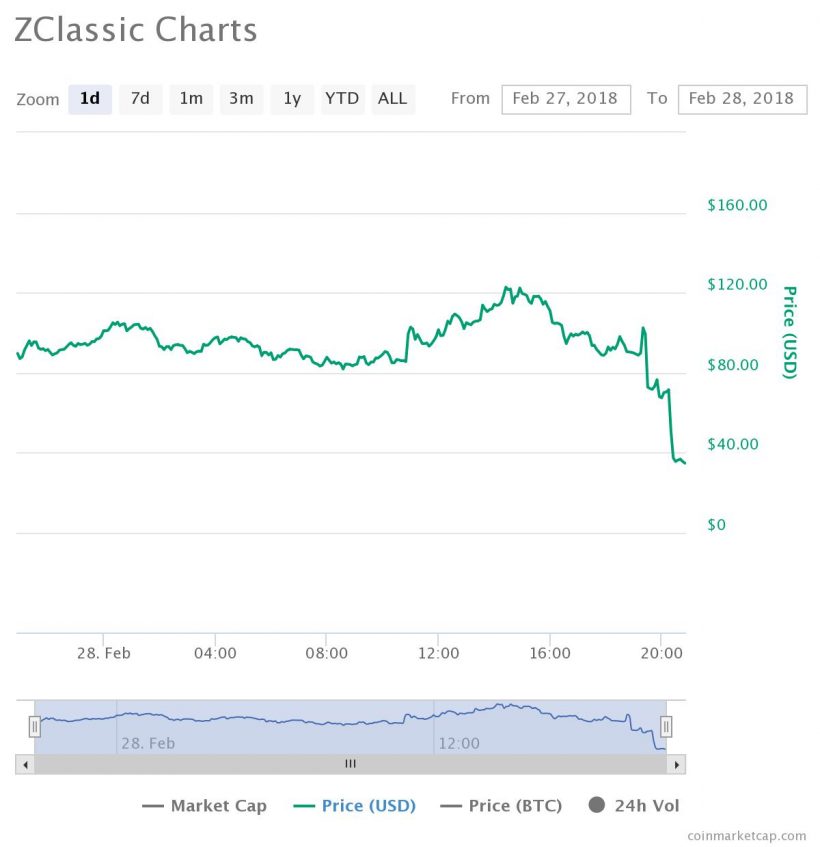Switch to the 1m zoom tab
This screenshot has height=847, width=820.
click(191, 99)
